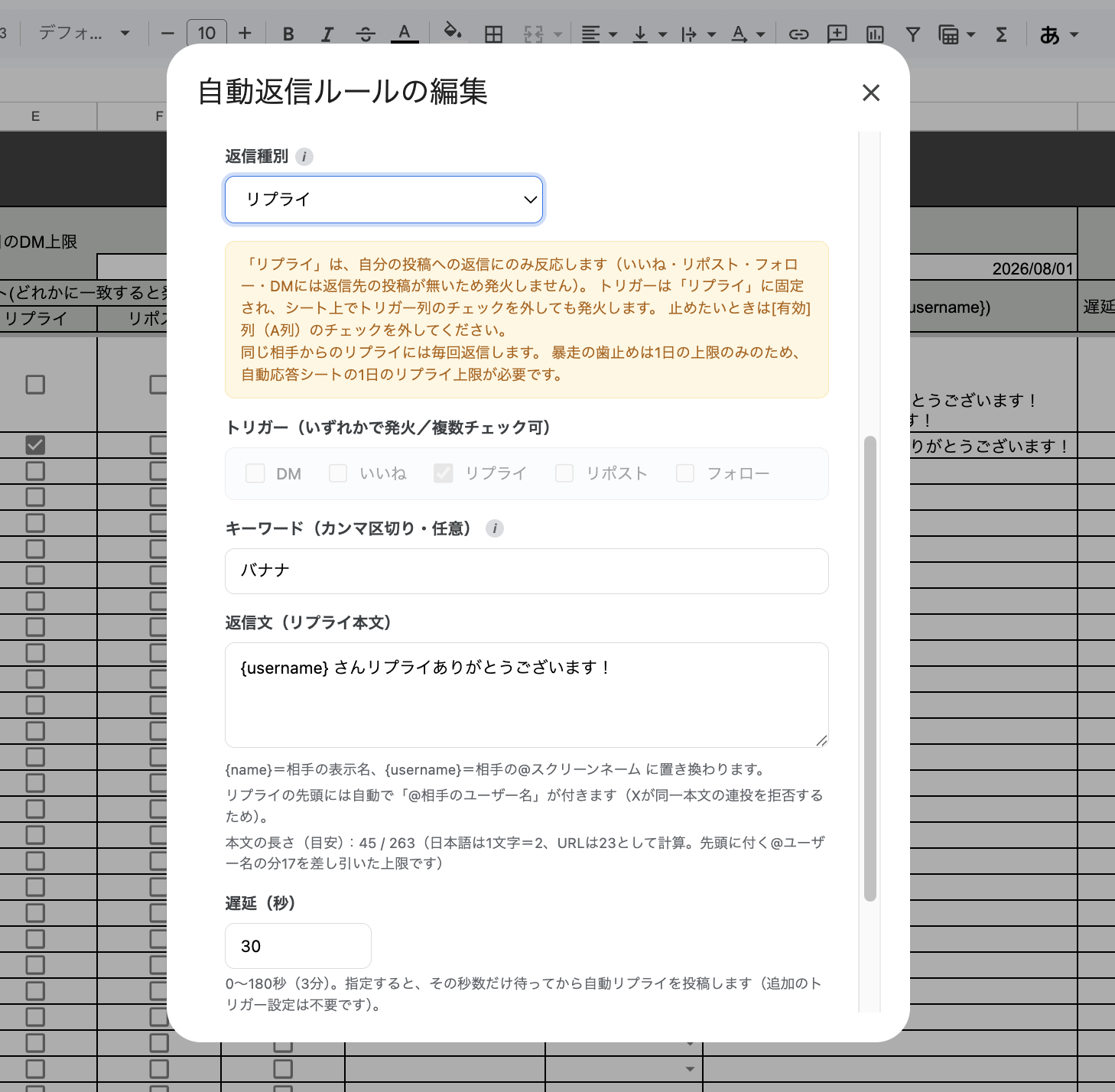
Task: Open the 返信種別 dropdown showing リプライ
Action: [x=384, y=200]
